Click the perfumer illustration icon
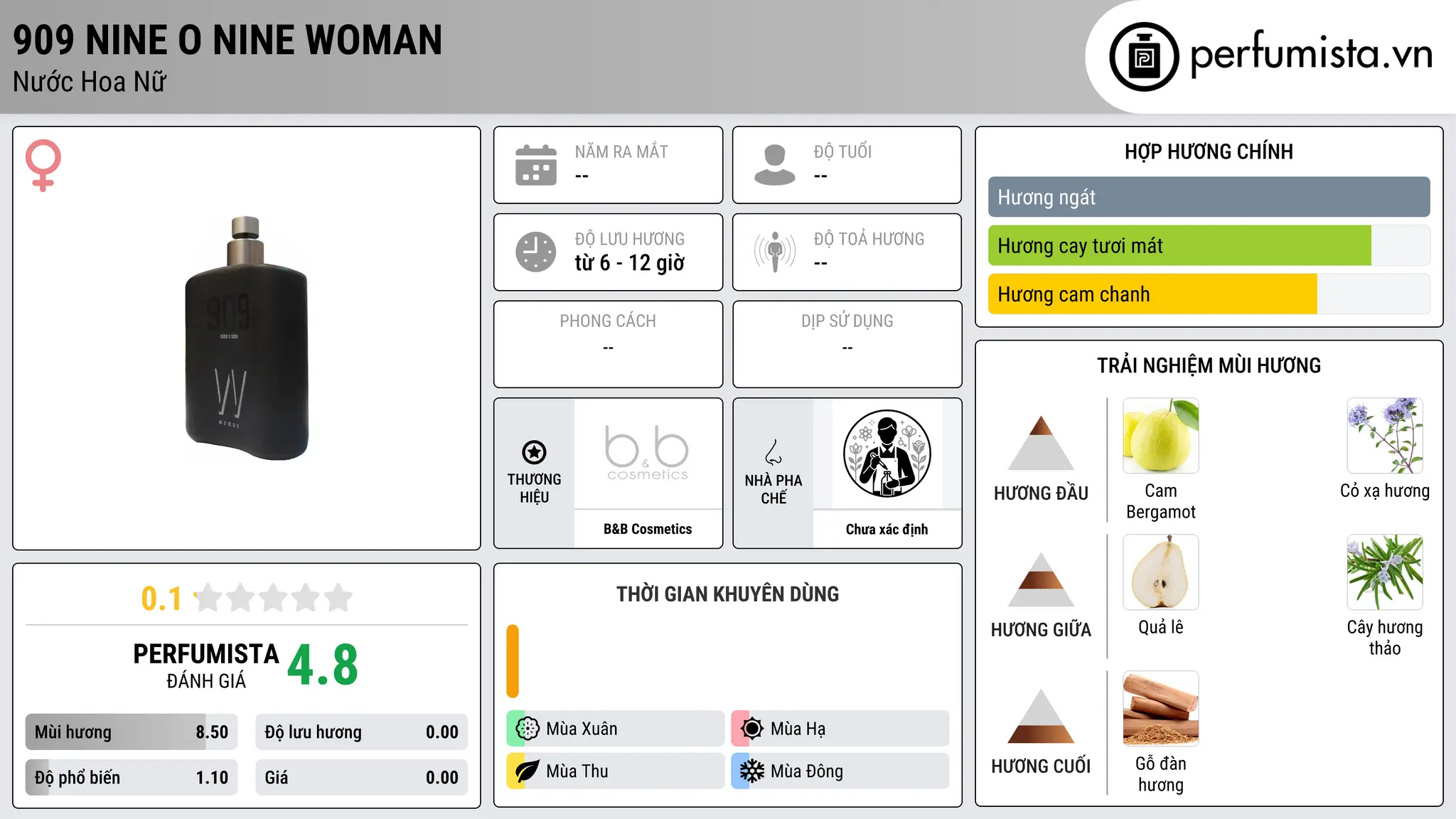This screenshot has width=1456, height=819. 887,454
